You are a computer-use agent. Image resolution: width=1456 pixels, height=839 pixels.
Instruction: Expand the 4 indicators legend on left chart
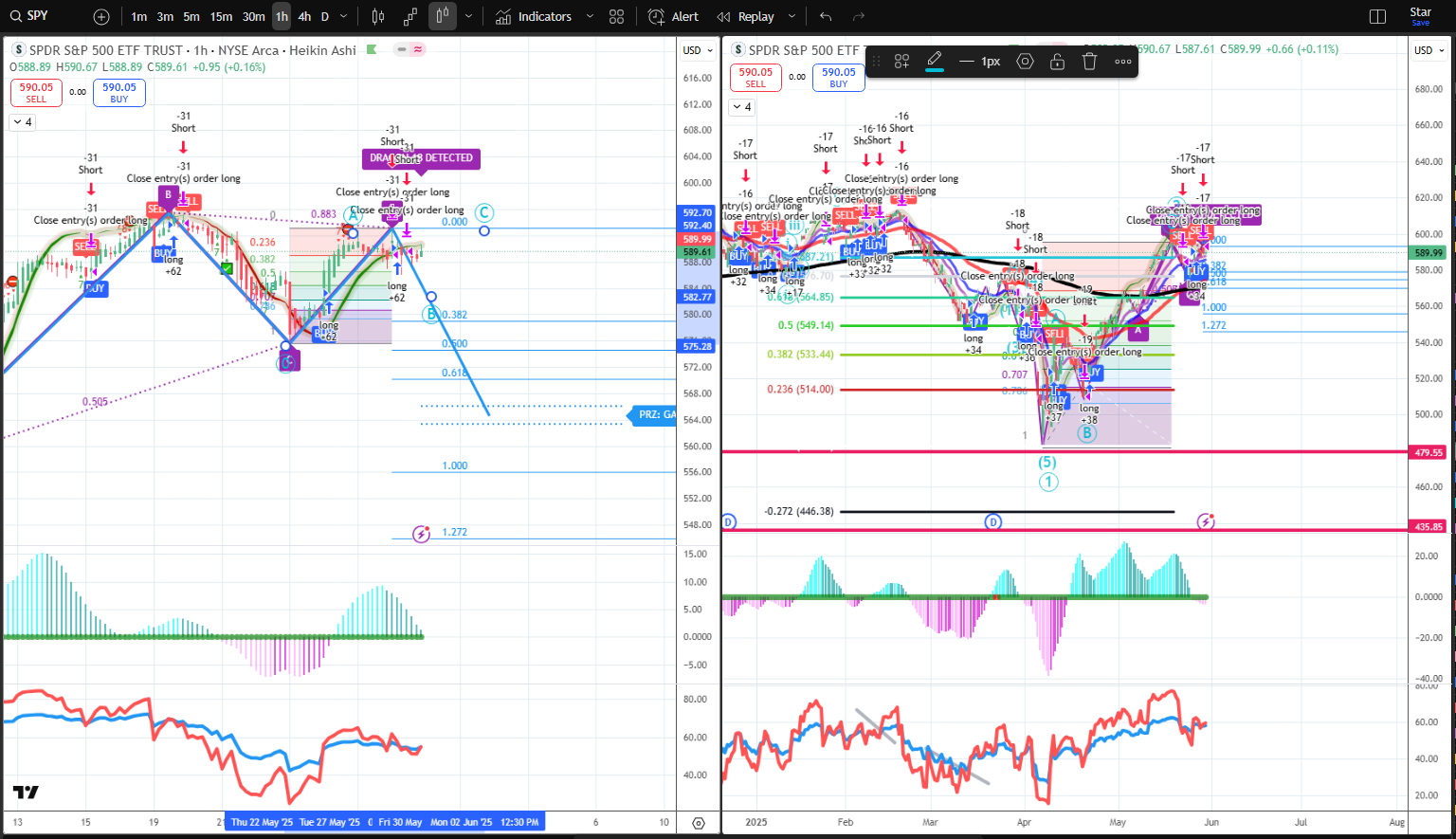pos(22,122)
